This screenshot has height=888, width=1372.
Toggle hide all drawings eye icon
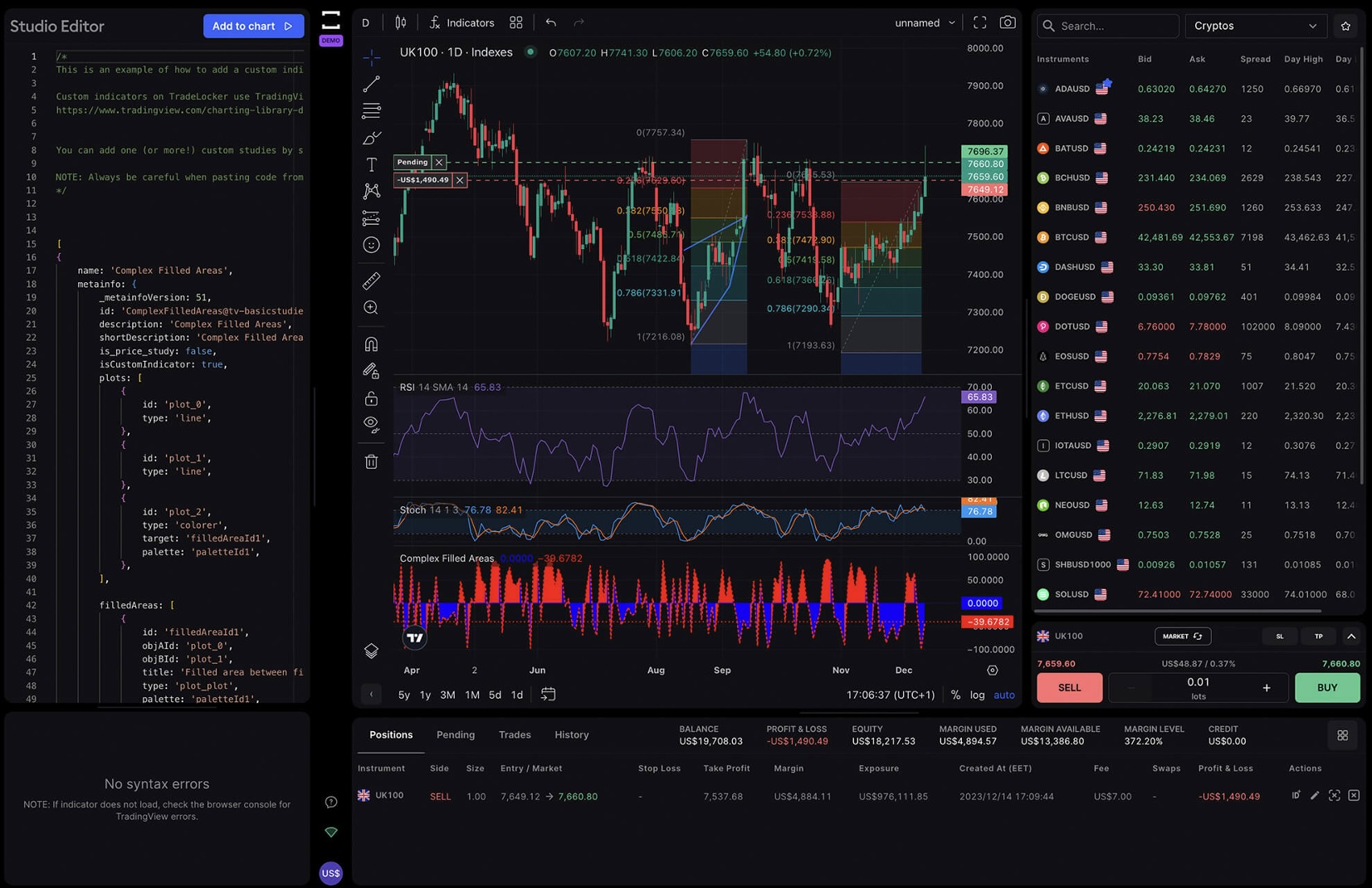[x=371, y=424]
